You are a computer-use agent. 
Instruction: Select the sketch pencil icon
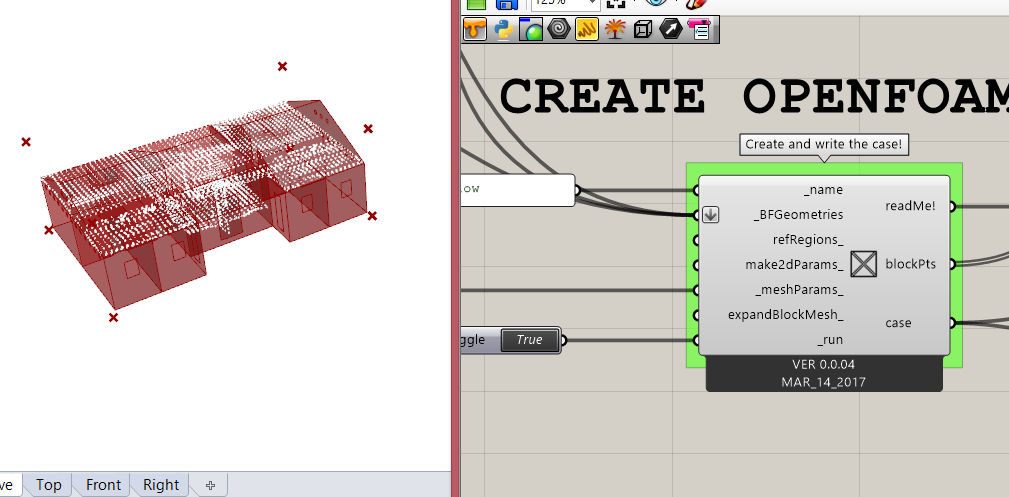point(696,3)
